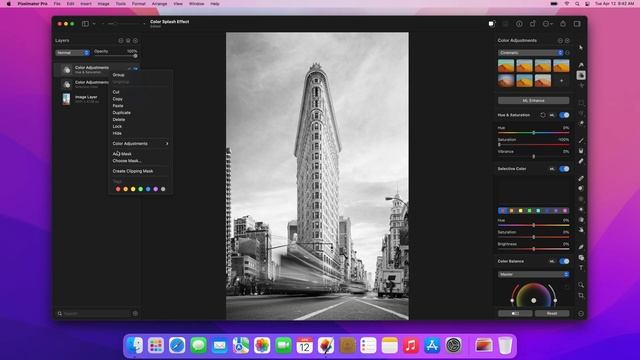Choose Group from the context menu
640x360 pixels.
click(x=118, y=75)
